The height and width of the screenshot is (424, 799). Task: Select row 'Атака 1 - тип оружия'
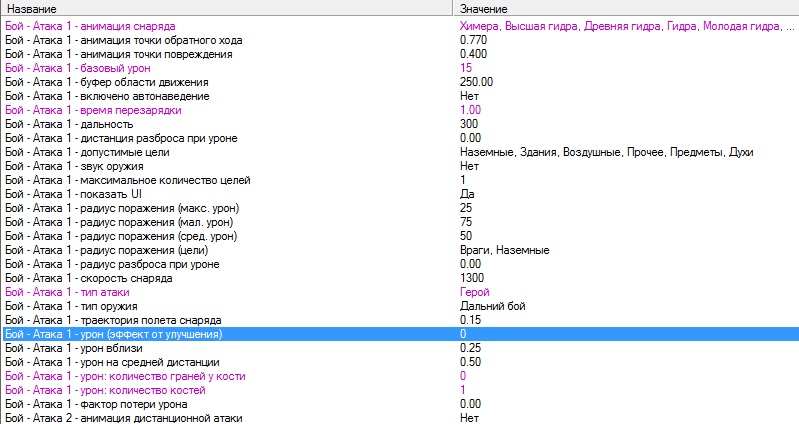400,306
